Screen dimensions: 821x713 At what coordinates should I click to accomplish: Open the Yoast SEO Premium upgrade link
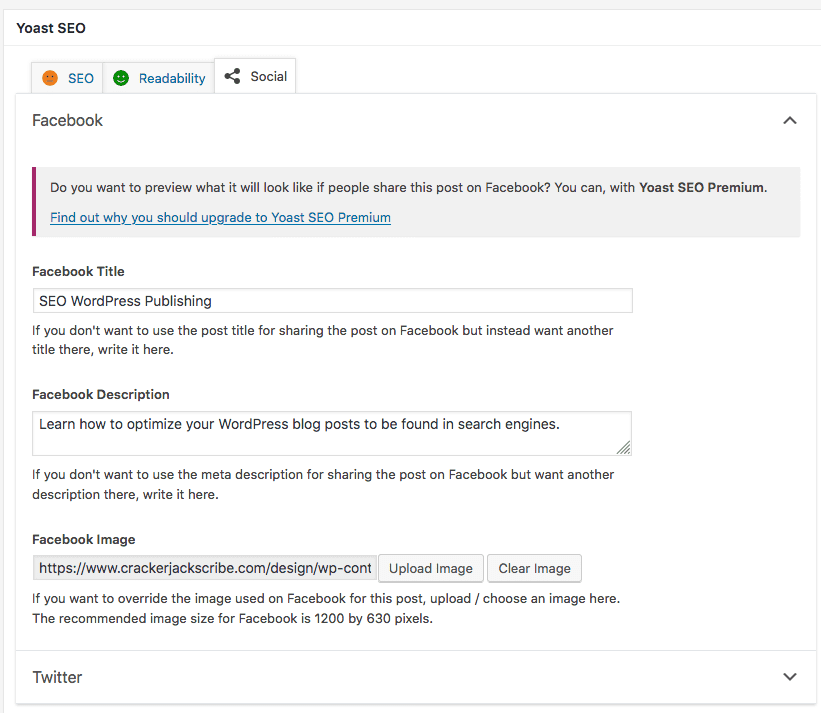[x=220, y=217]
